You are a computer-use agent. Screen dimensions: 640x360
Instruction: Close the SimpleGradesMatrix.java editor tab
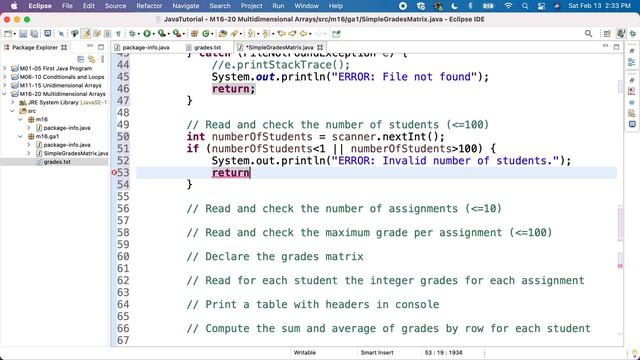(320, 47)
